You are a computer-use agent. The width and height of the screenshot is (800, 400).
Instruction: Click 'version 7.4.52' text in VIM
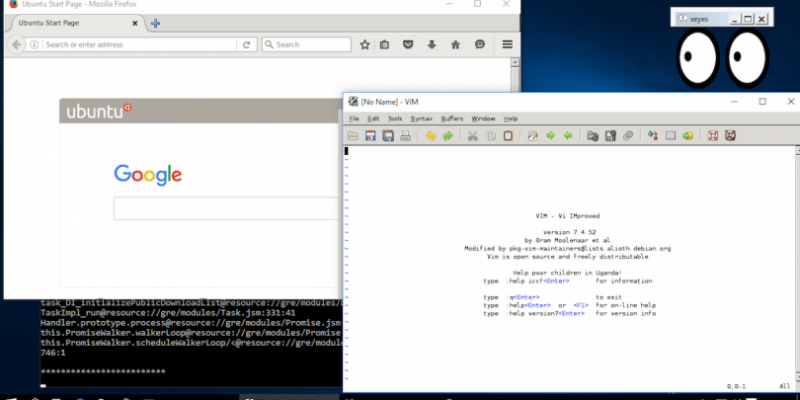569,232
